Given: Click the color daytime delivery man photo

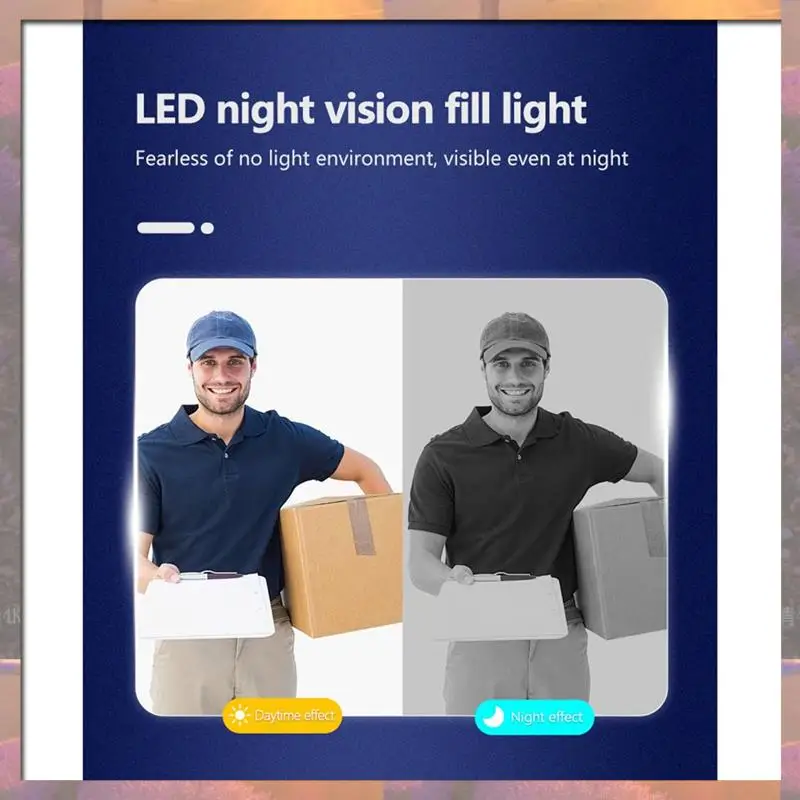Looking at the screenshot, I should (269, 497).
